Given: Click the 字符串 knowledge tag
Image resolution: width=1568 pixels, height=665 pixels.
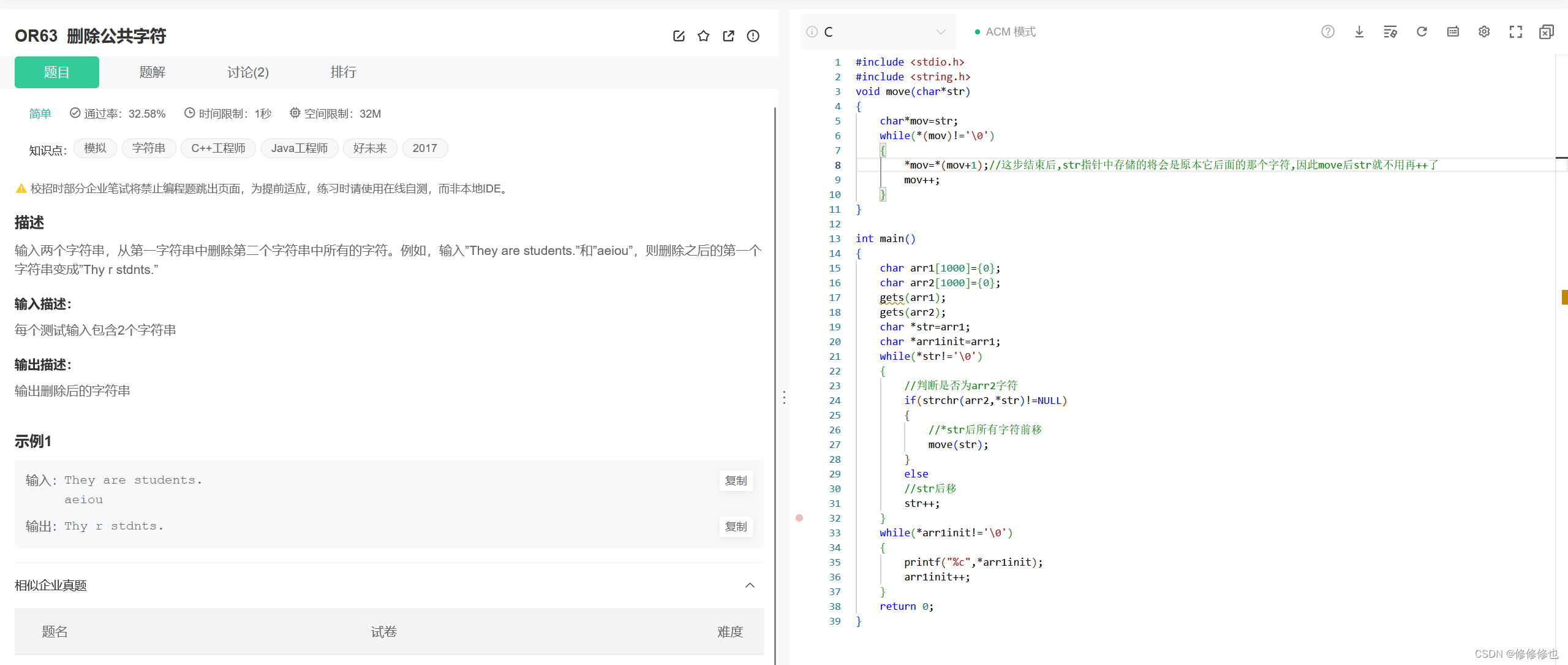Looking at the screenshot, I should [148, 148].
